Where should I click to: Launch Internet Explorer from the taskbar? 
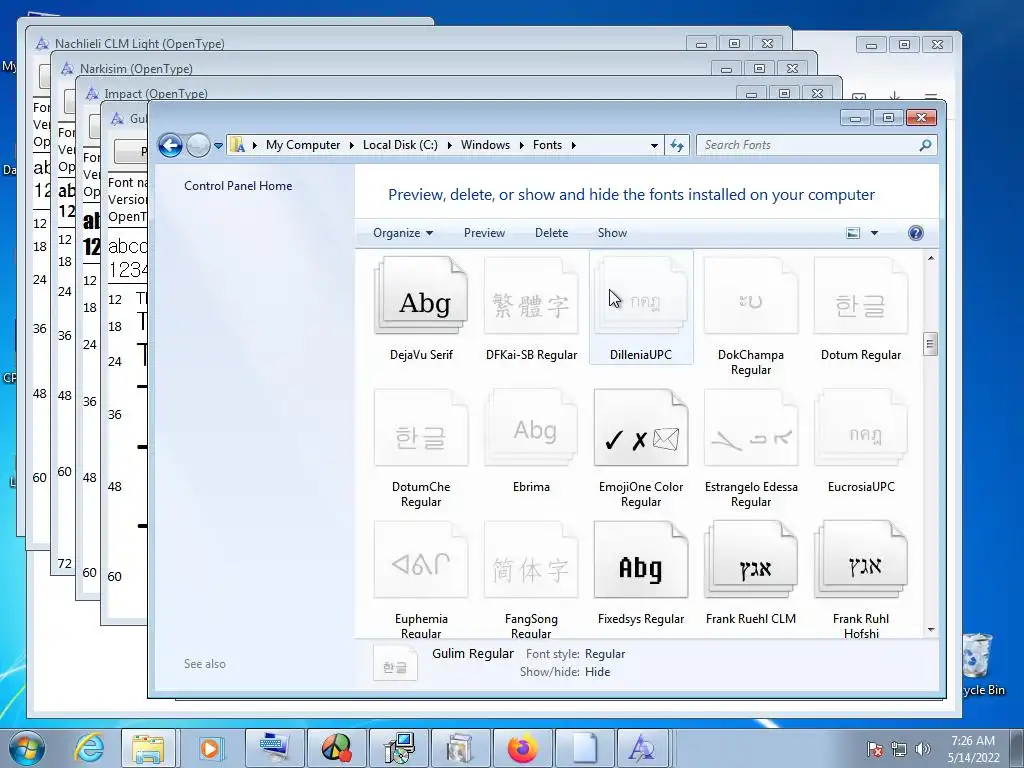click(88, 748)
